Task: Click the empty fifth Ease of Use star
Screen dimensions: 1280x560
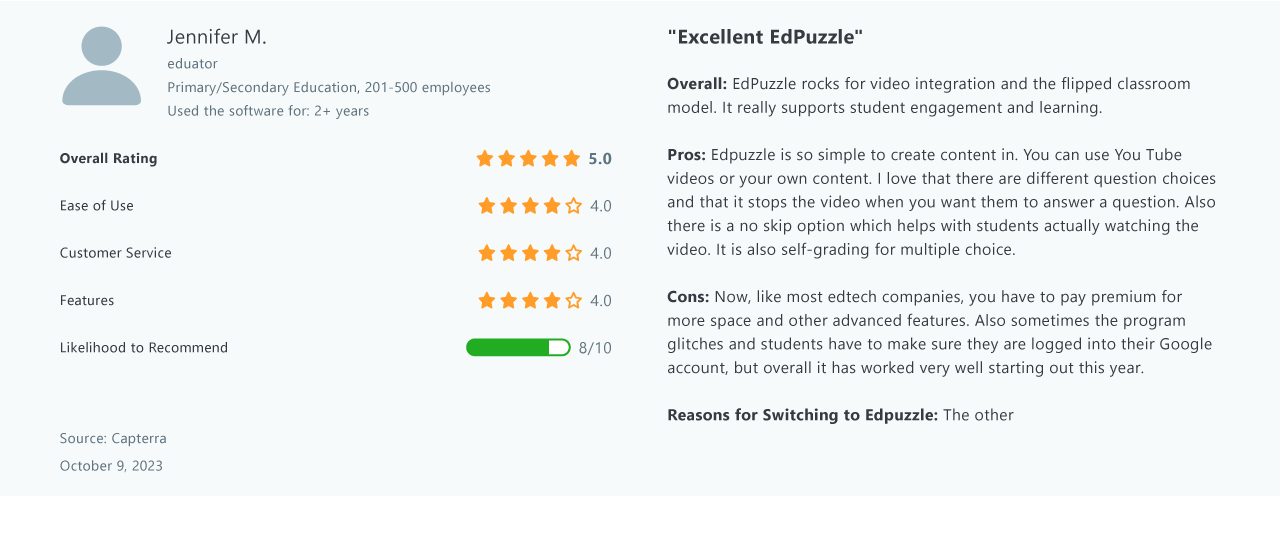Action: coord(574,206)
